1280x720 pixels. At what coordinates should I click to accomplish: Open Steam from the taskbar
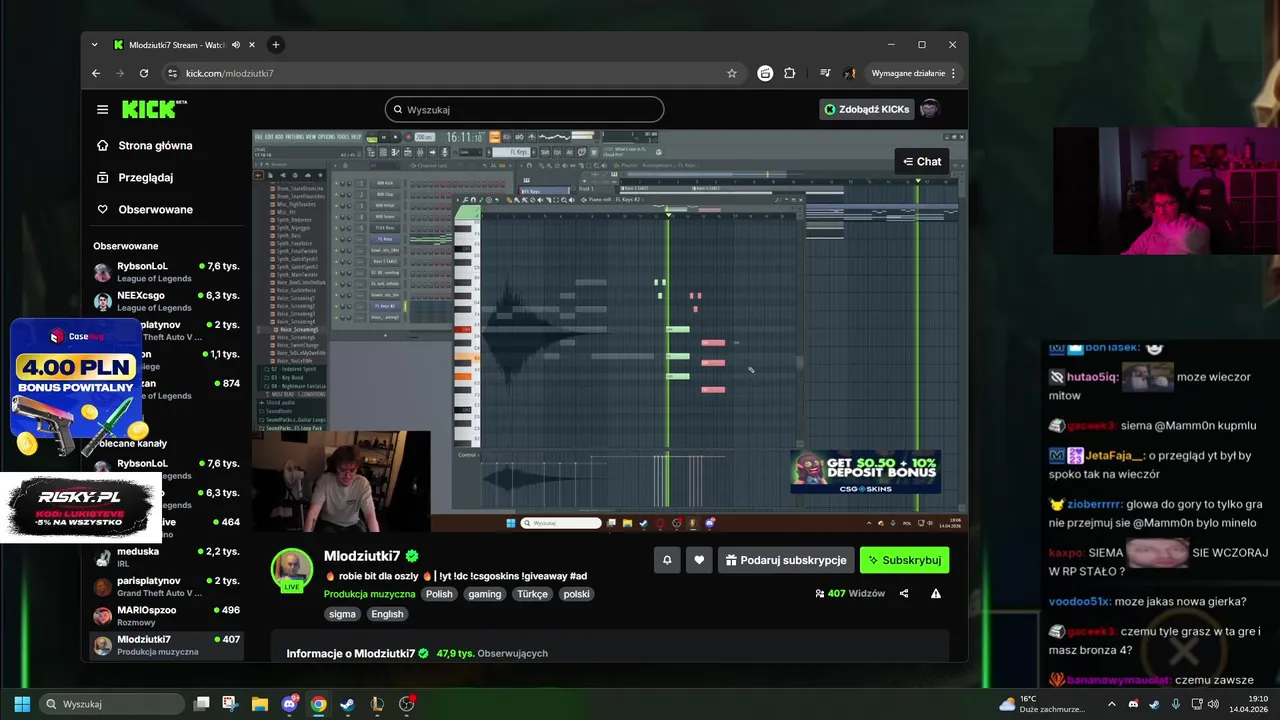[347, 704]
